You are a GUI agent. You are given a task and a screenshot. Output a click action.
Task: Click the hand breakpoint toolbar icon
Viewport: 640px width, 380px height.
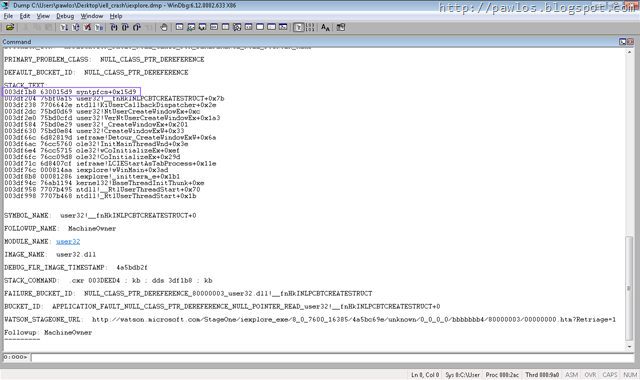tap(164, 27)
